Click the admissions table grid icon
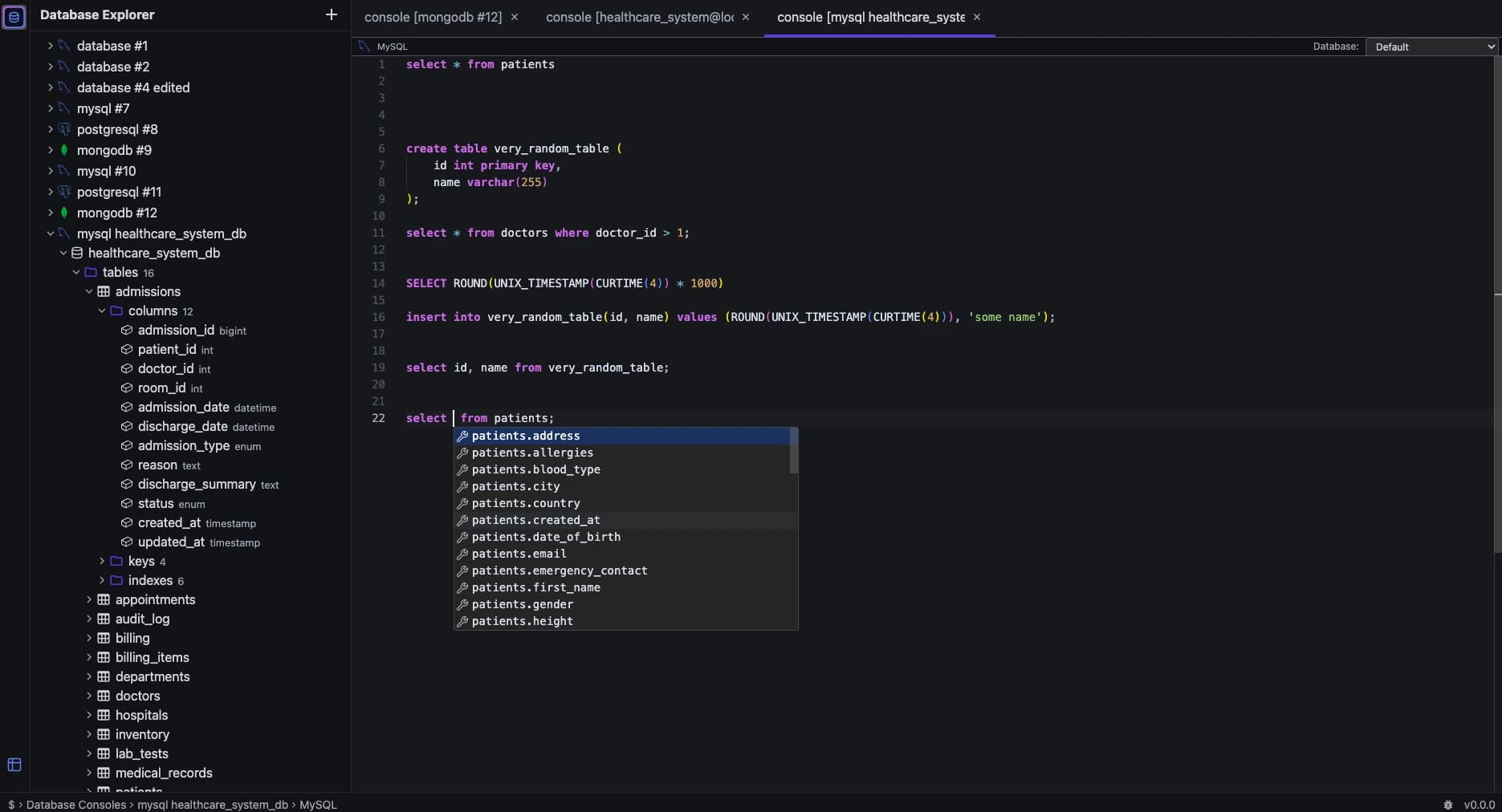Screen dimensions: 1502x812 point(104,291)
